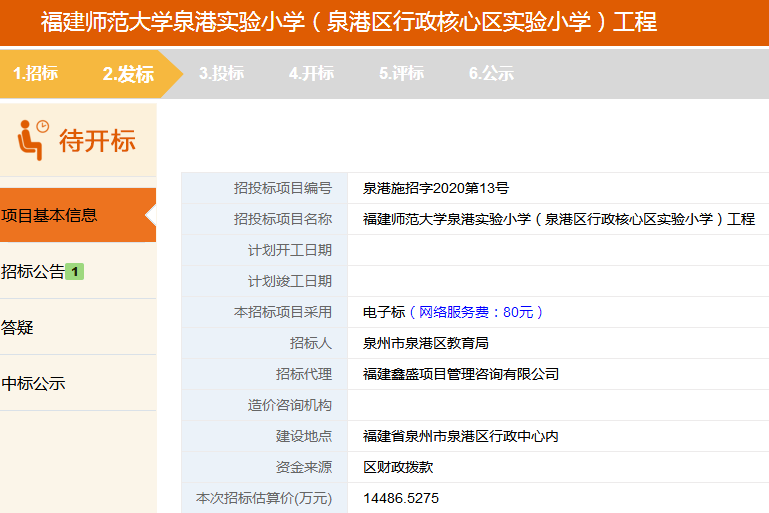
Task: Go to the 5.评标 step
Action: tap(401, 74)
